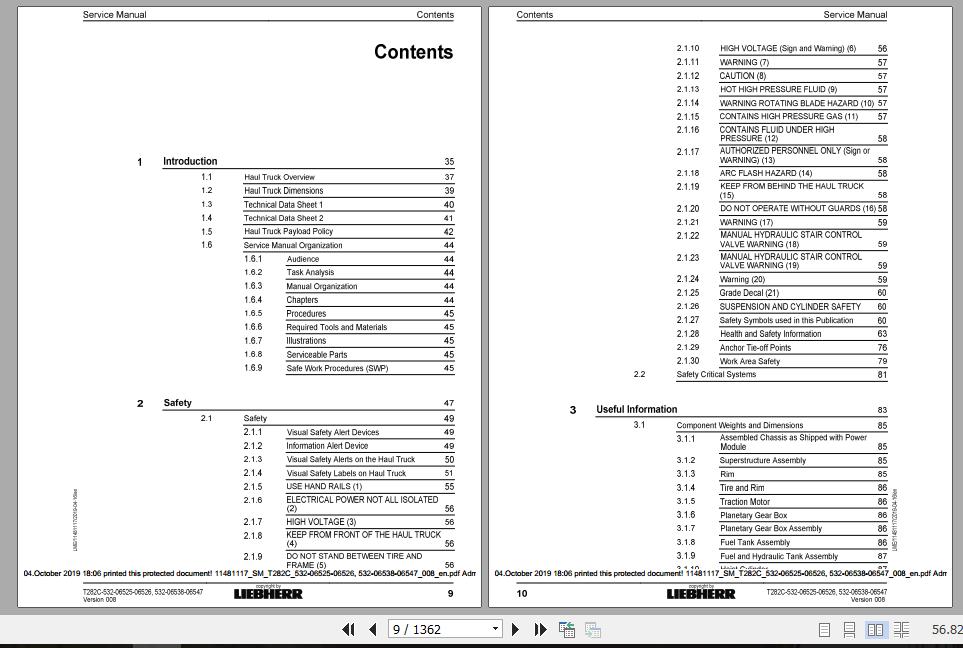Screen dimensions: 963x648
Task: Switch to single page layout
Action: tap(825, 630)
